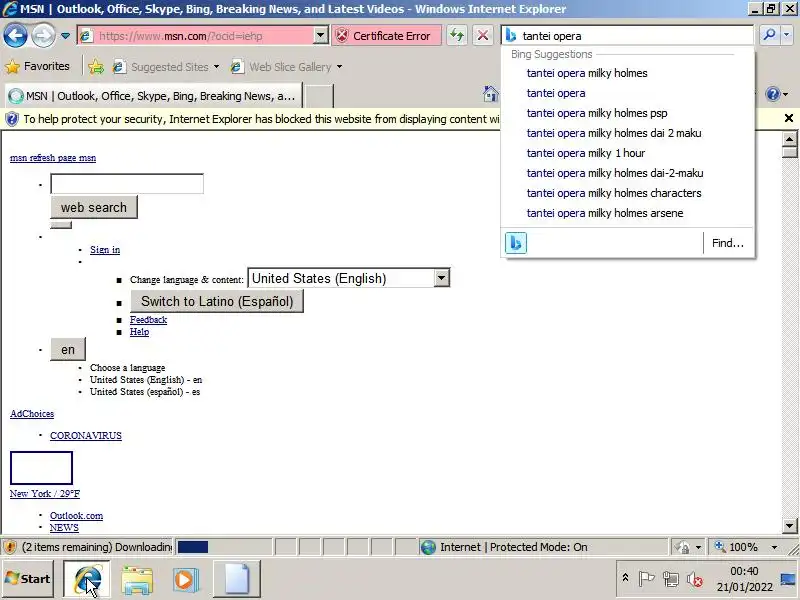Refresh the page with the green arrows icon
The width and height of the screenshot is (800, 600).
[457, 36]
